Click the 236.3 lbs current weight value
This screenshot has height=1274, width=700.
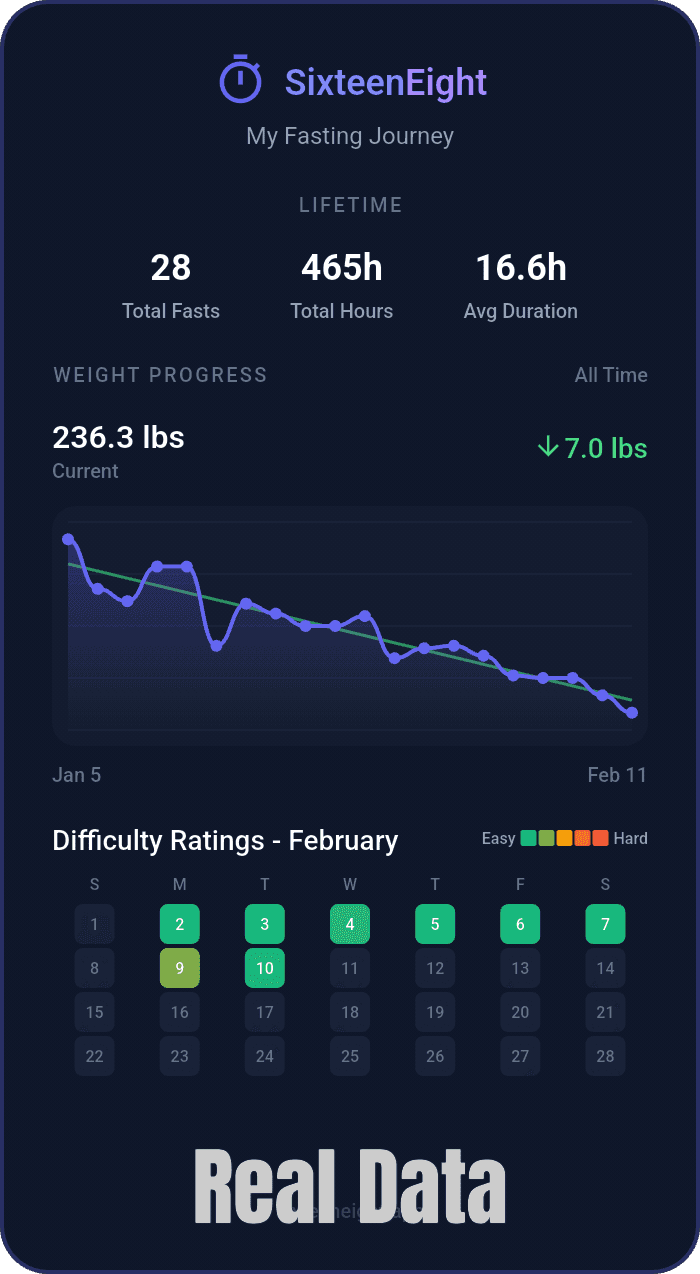point(118,437)
